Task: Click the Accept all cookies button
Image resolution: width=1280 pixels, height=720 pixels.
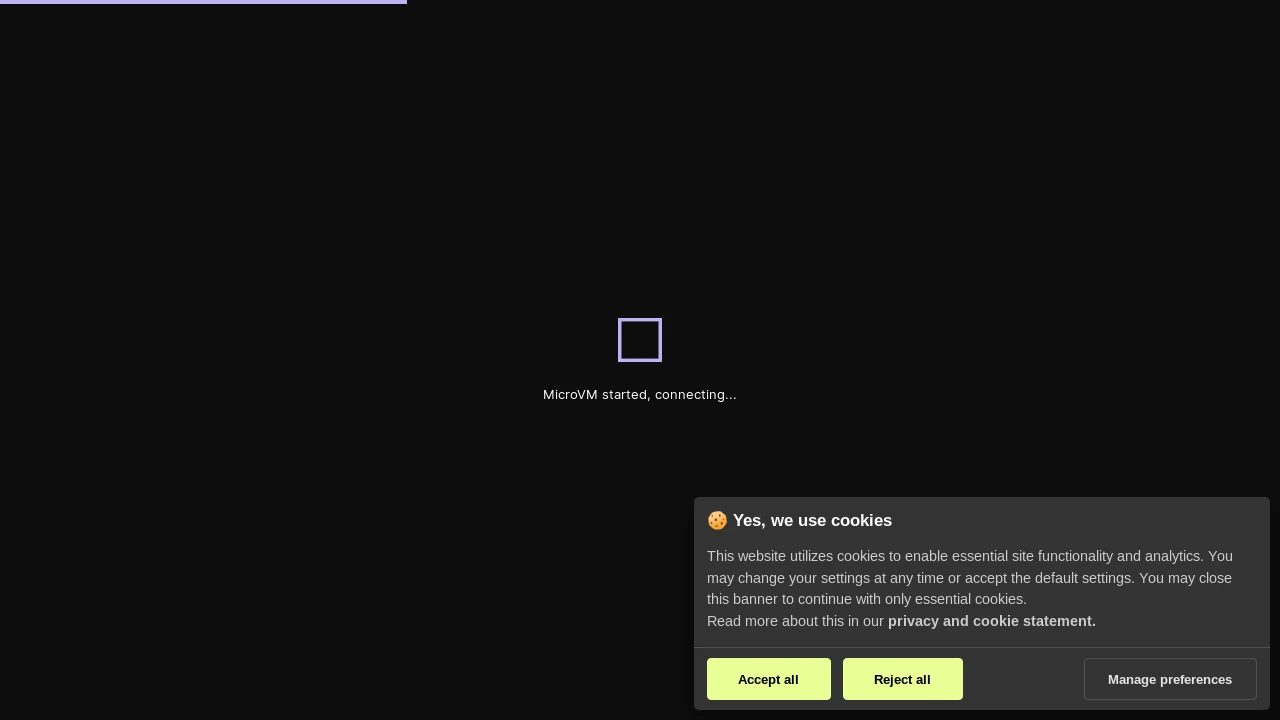Action: click(x=768, y=679)
